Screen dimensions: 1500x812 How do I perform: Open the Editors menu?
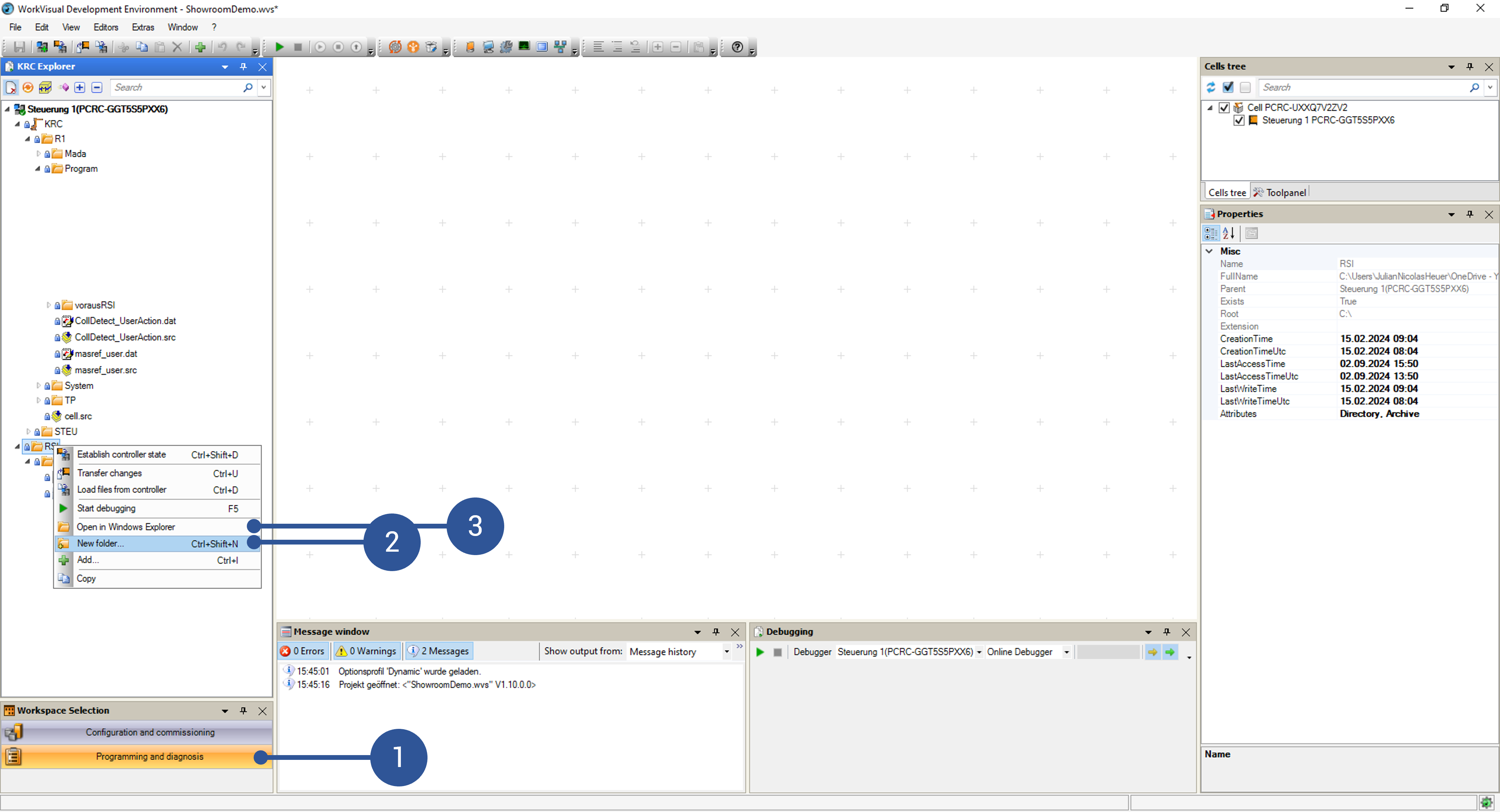(106, 27)
